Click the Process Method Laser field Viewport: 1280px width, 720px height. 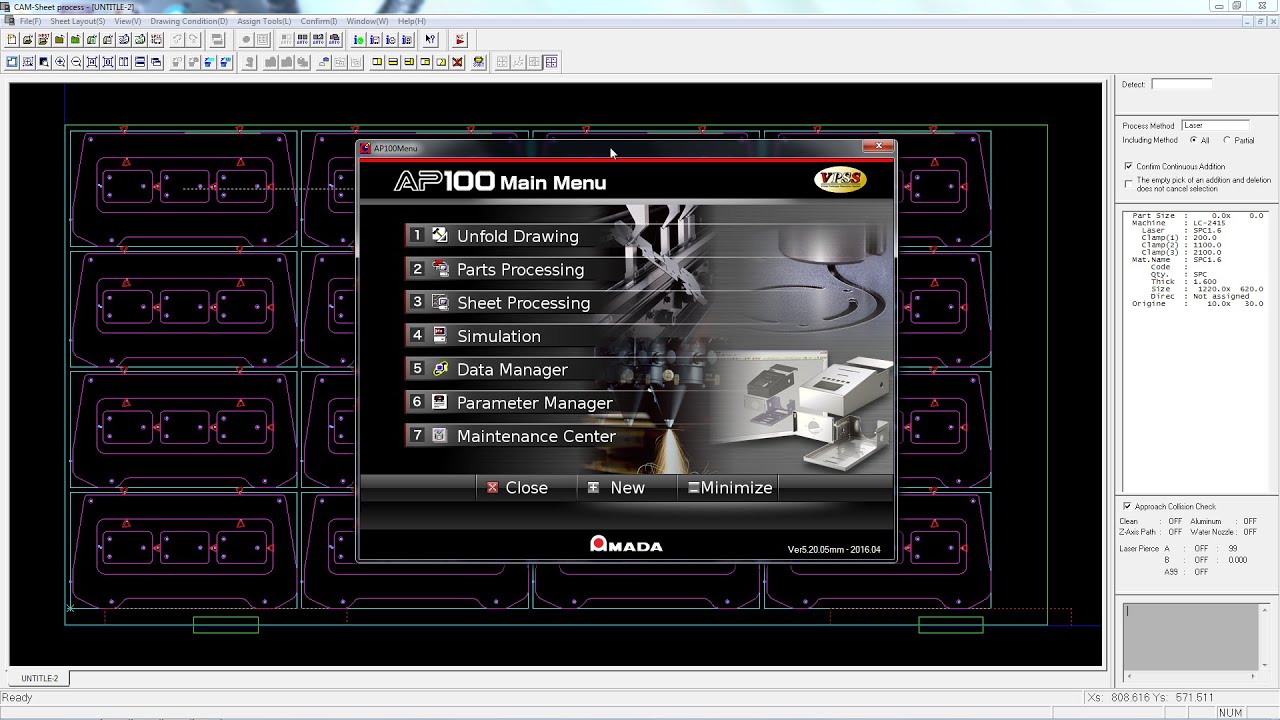[1215, 125]
